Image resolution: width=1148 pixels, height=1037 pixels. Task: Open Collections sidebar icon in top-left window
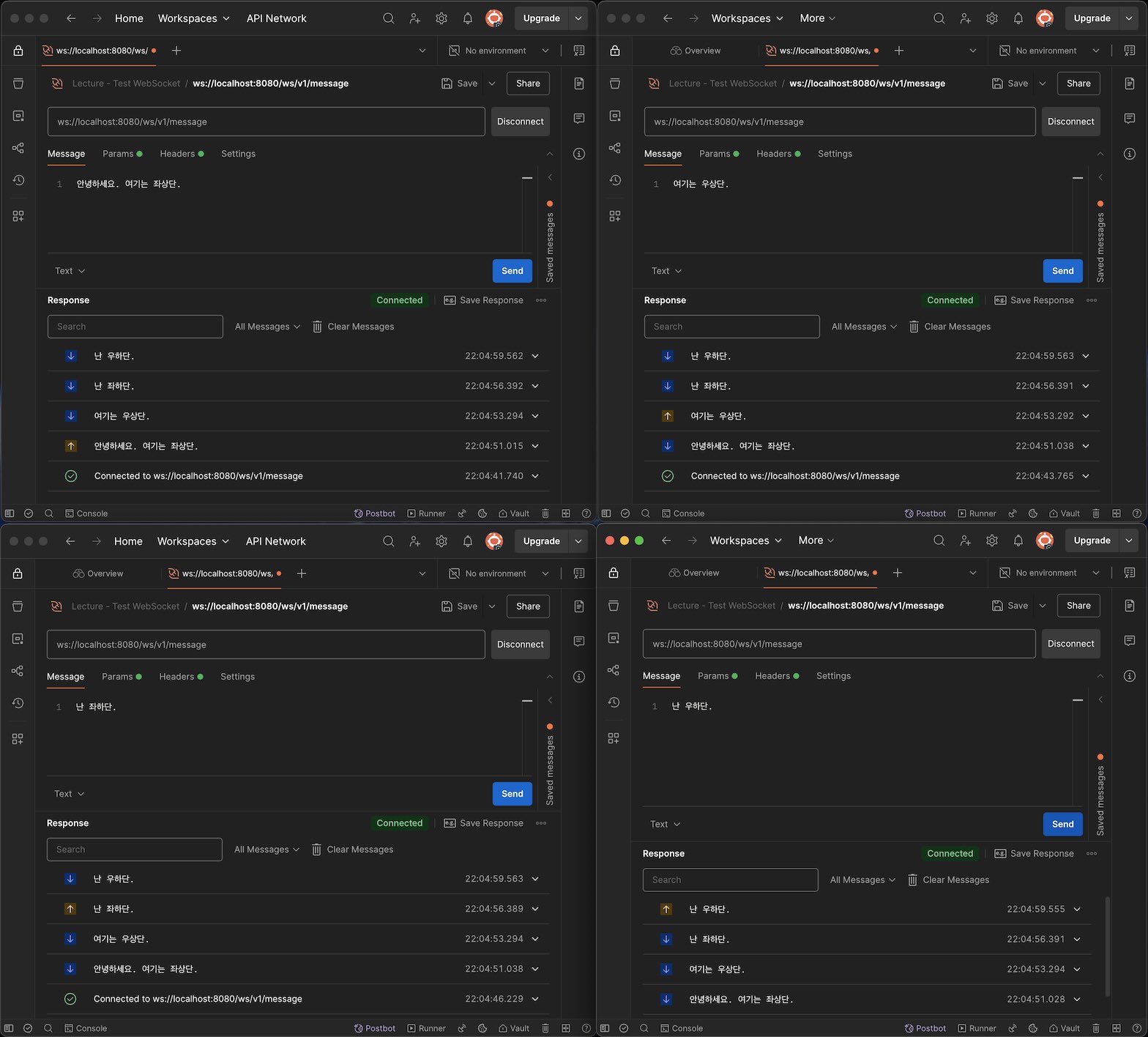tap(18, 83)
